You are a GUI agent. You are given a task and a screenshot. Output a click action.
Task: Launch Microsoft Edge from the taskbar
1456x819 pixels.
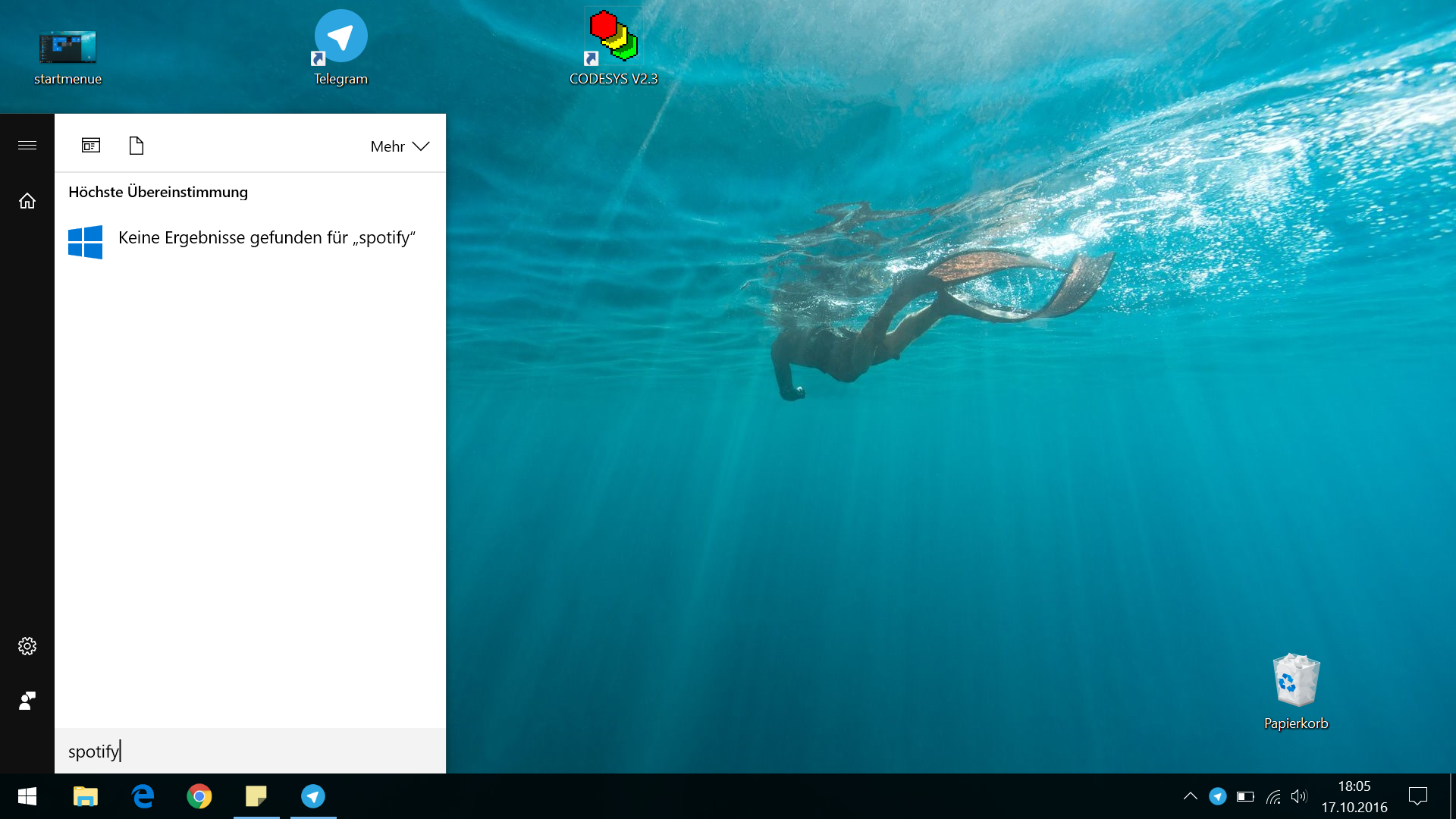tap(143, 796)
